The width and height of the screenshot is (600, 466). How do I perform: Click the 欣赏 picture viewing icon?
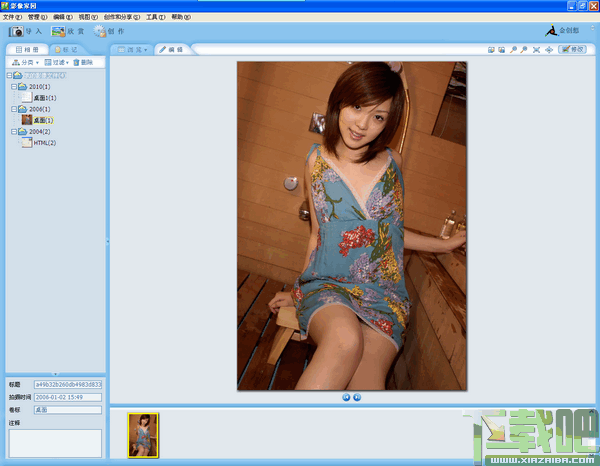(58, 31)
